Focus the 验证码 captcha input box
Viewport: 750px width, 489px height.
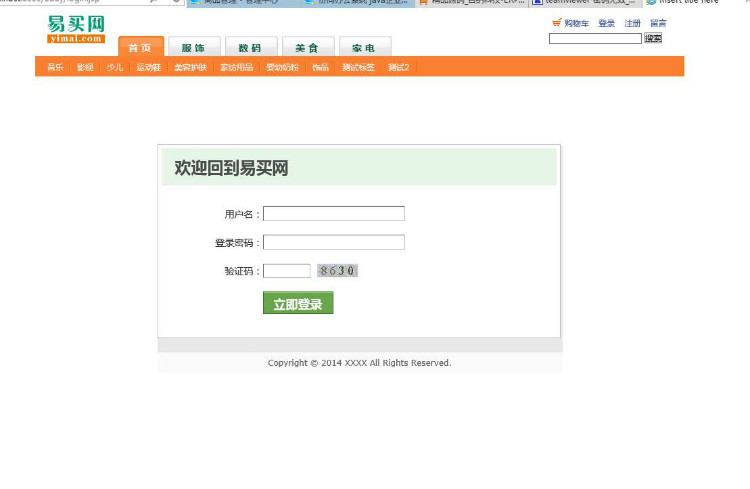coord(287,271)
